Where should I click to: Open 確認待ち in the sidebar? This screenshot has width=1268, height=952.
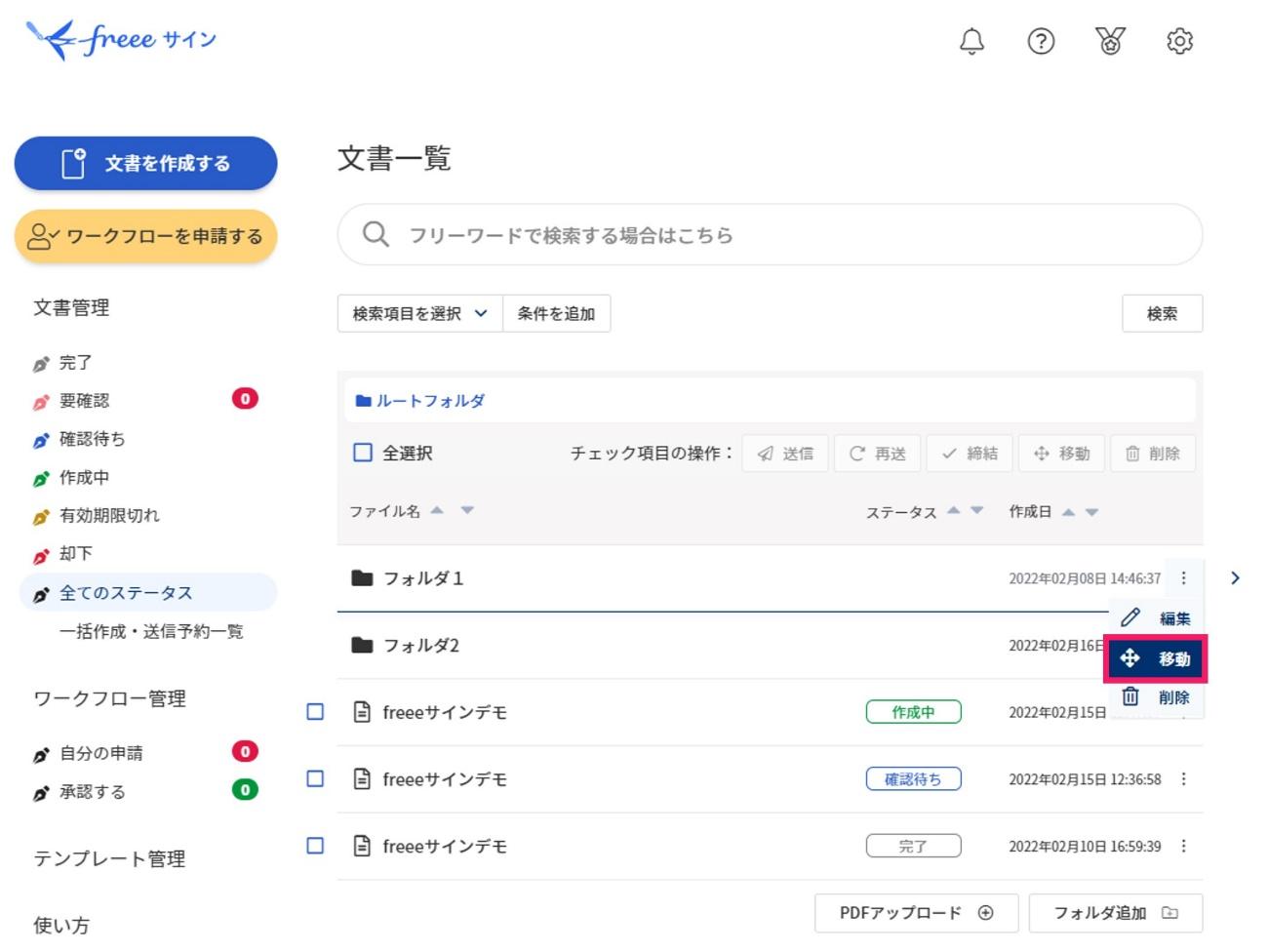click(92, 439)
